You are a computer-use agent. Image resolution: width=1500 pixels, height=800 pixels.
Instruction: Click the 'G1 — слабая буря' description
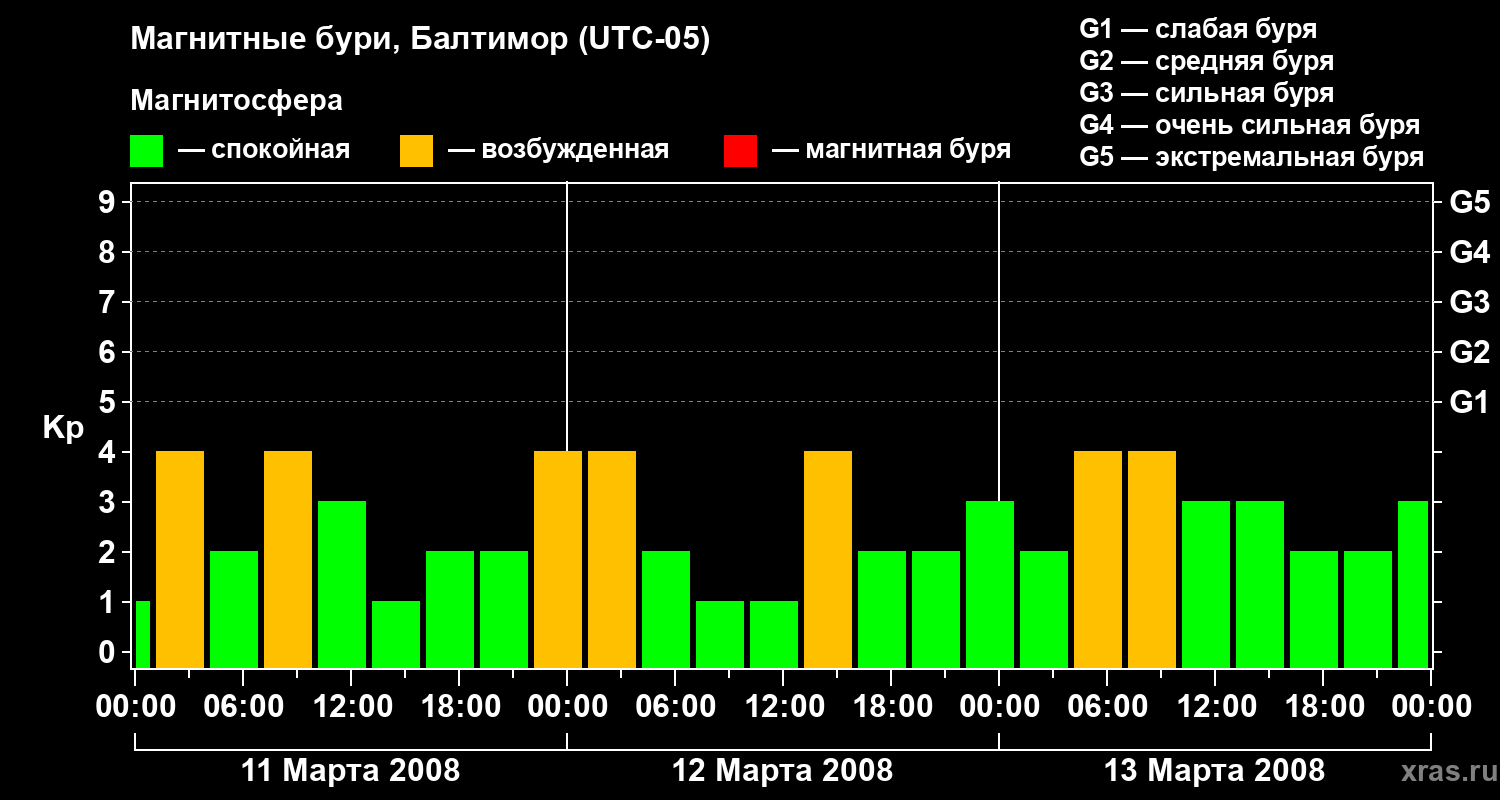[x=1198, y=29]
